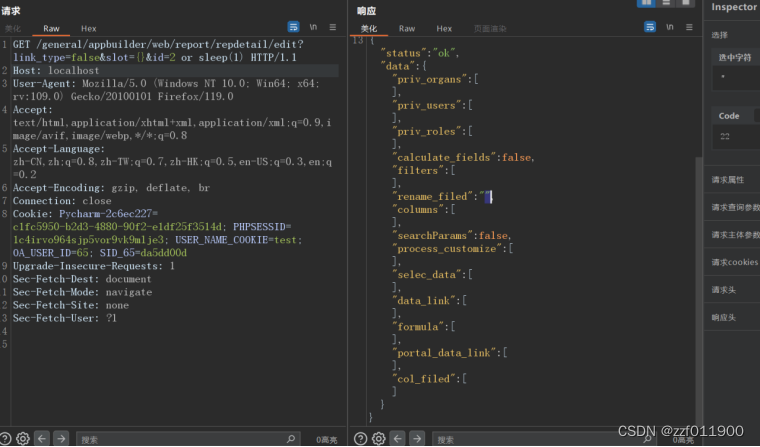Open response search help icon

pyautogui.click(x=361, y=438)
